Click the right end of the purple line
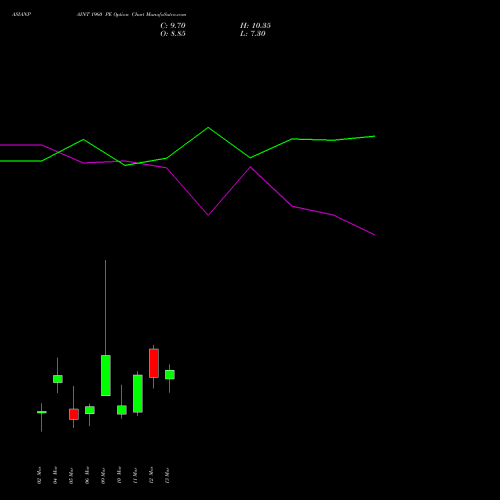Viewport: 500px width, 500px height. pos(375,235)
